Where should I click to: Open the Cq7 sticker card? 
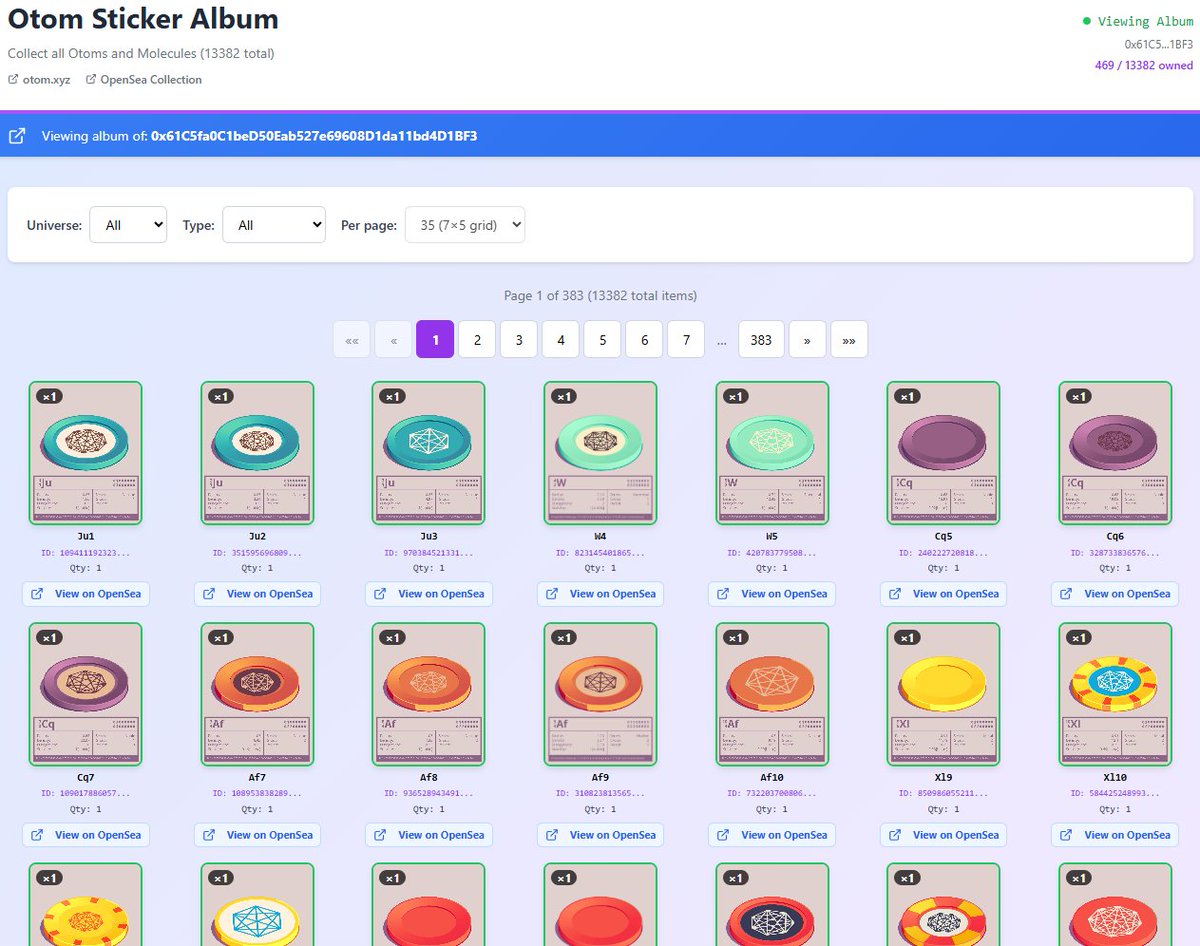[x=85, y=694]
